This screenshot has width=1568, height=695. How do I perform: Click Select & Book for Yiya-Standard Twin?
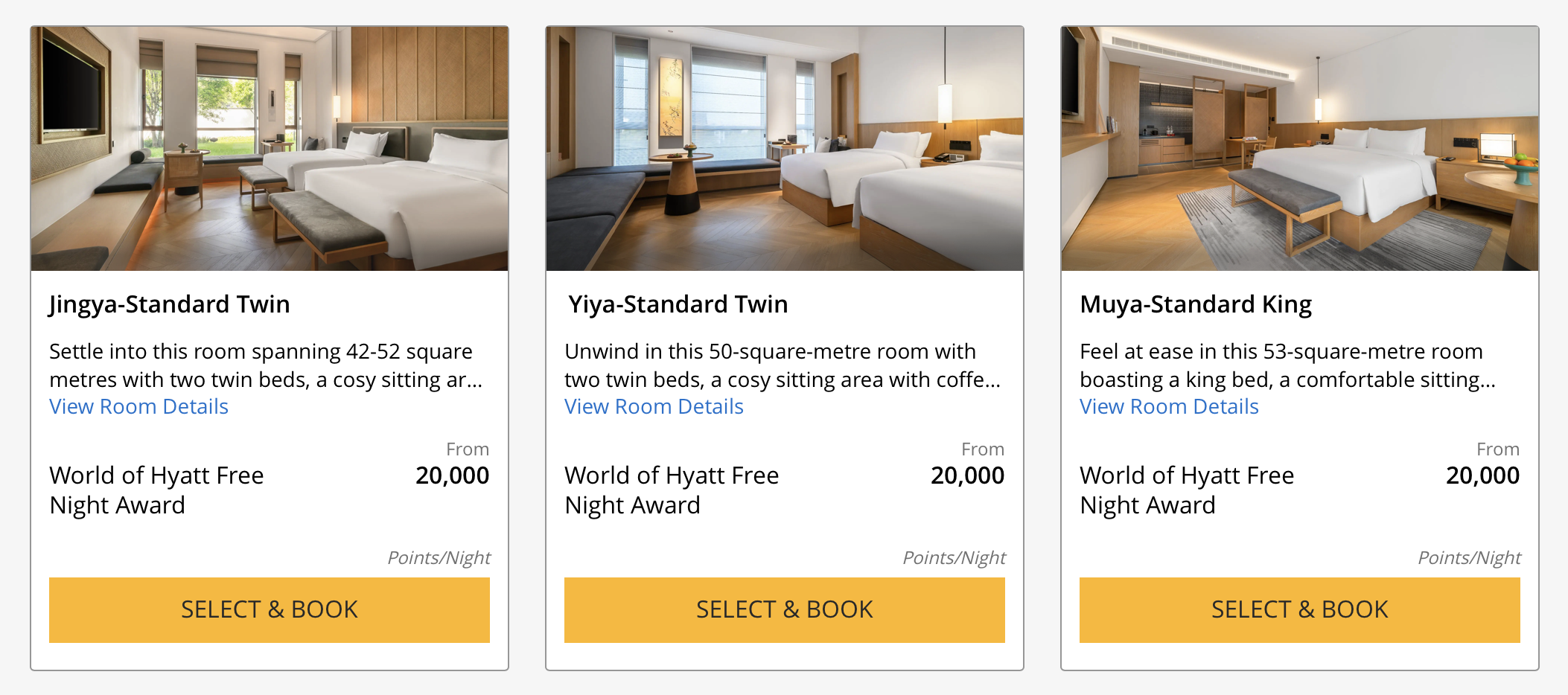(x=785, y=609)
